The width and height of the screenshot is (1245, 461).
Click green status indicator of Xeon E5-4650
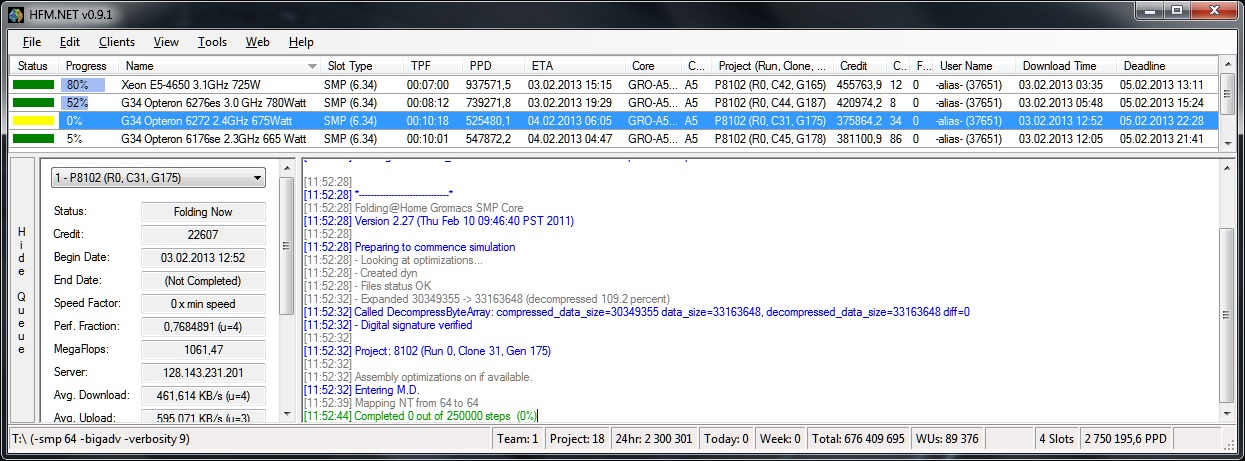[x=33, y=85]
